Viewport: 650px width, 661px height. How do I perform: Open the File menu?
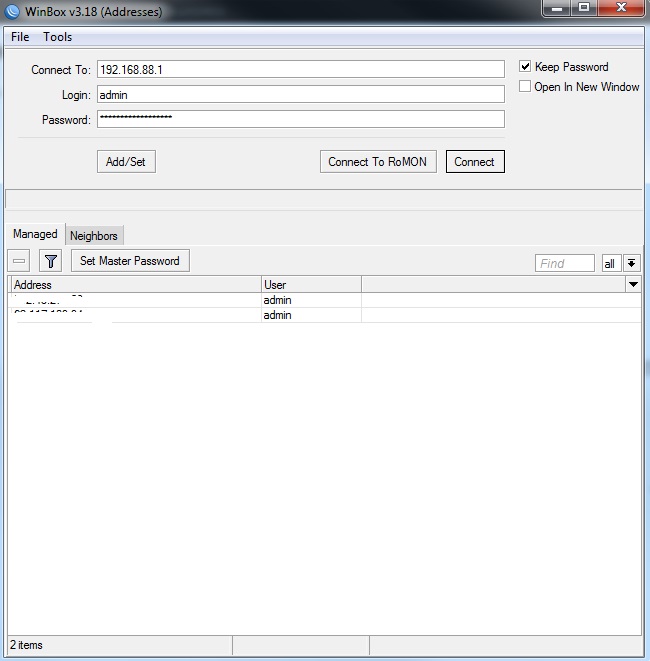[20, 37]
